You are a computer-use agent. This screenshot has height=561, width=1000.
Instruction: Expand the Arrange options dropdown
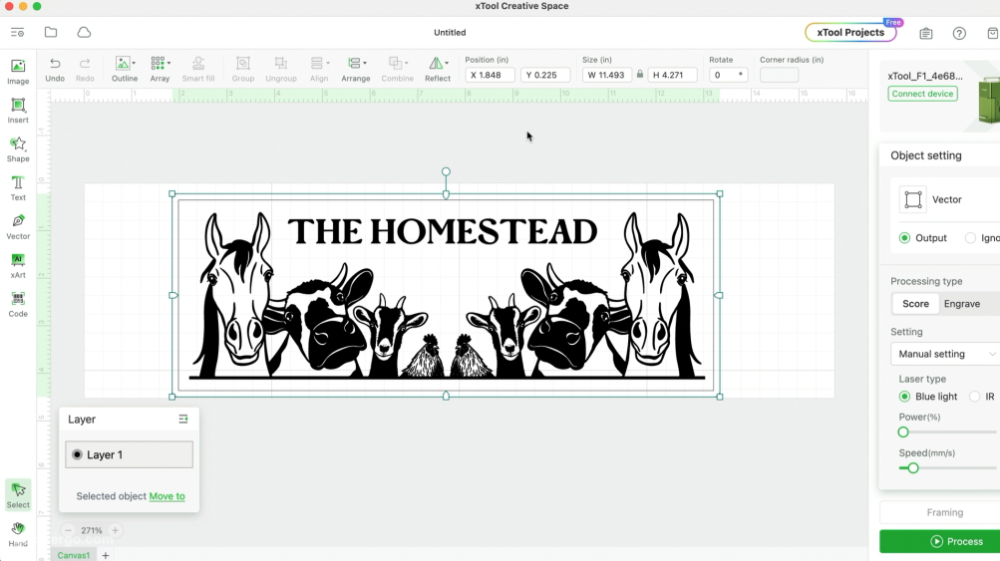[355, 68]
